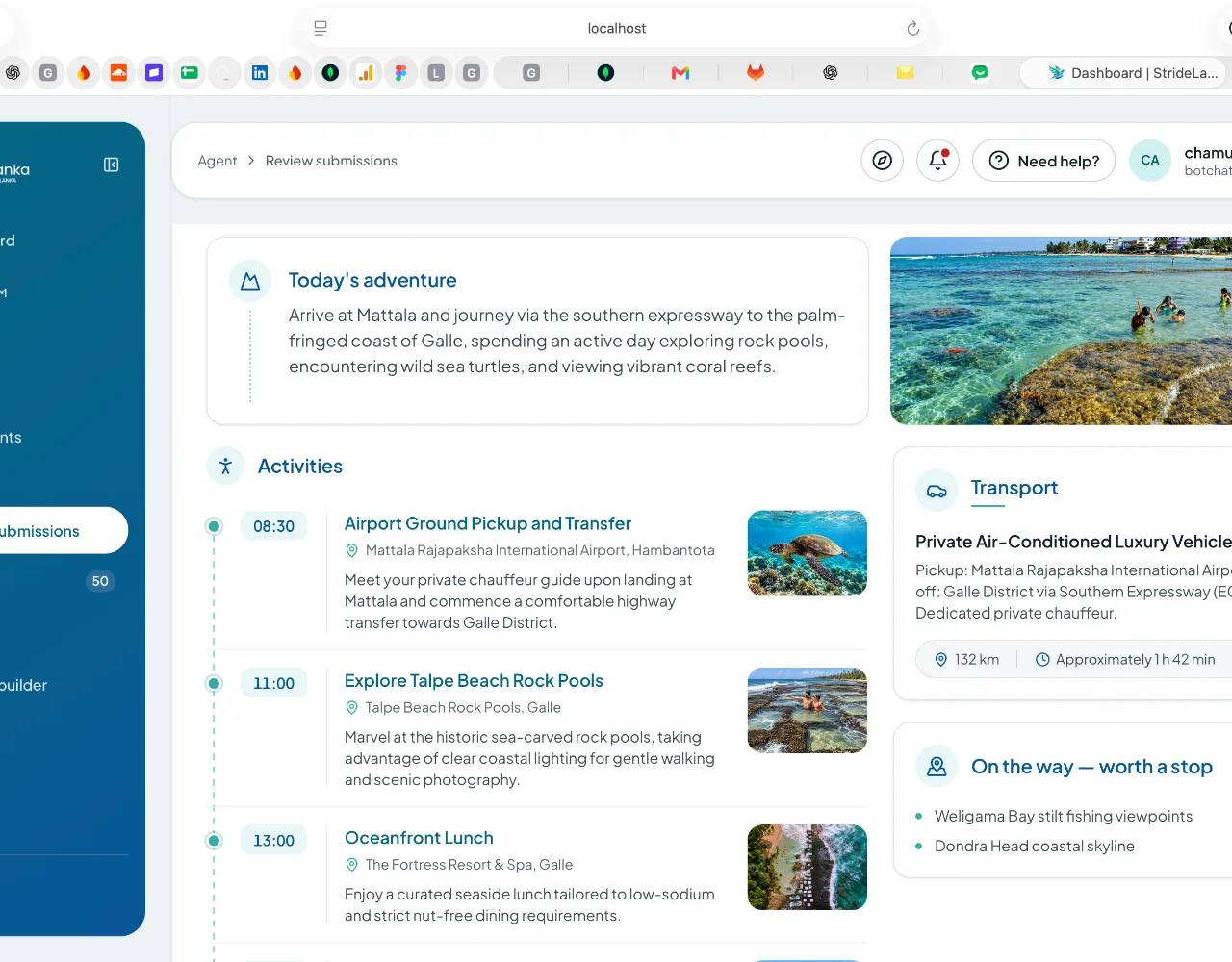Click Weligama Bay stilt fishing viewpoints text
Viewport: 1232px width, 962px height.
(1064, 816)
